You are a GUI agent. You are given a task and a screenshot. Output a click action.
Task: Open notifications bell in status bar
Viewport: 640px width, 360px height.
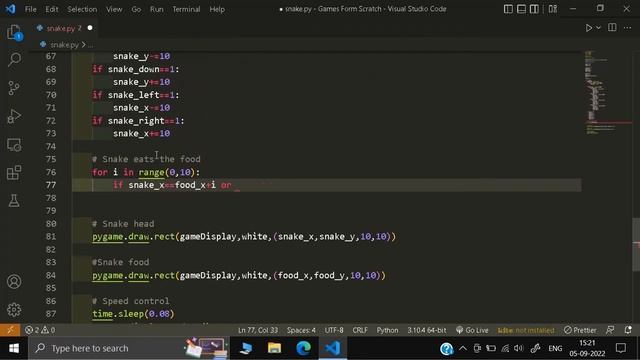point(628,330)
